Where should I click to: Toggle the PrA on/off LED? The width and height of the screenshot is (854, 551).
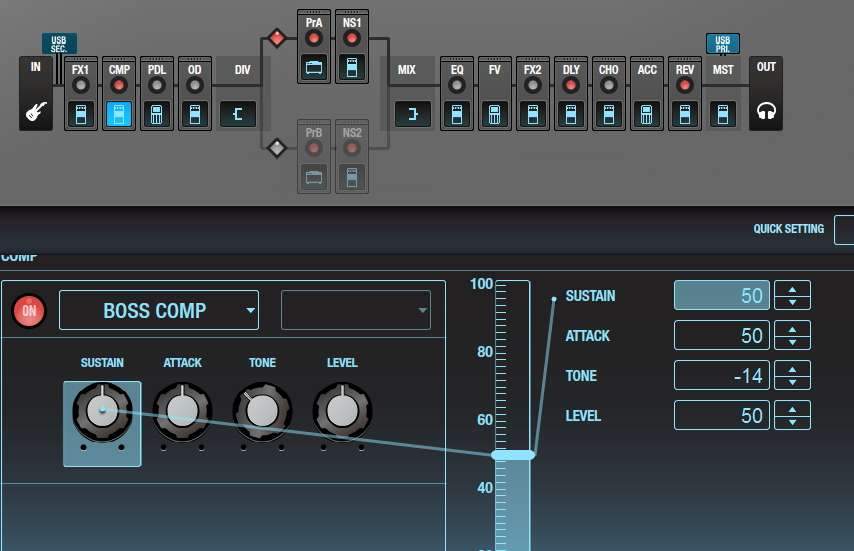(x=314, y=38)
